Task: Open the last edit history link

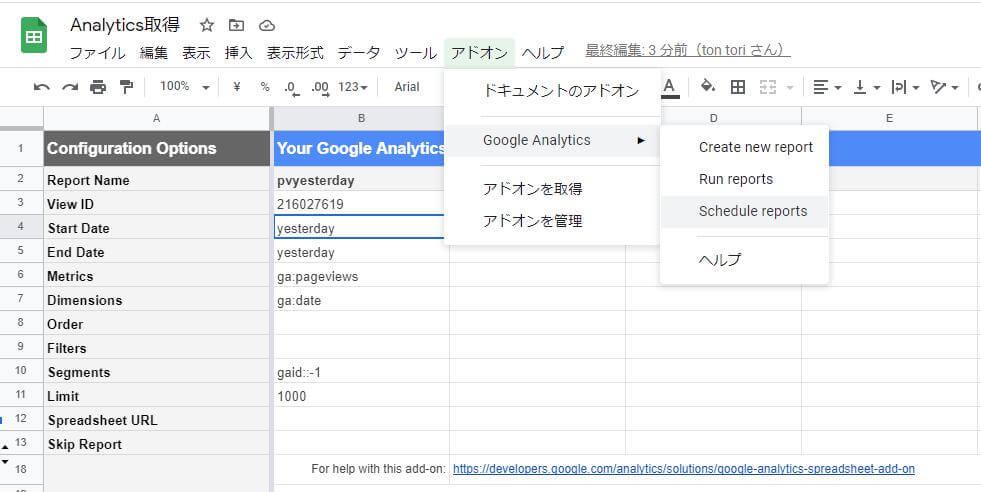Action: click(x=688, y=51)
